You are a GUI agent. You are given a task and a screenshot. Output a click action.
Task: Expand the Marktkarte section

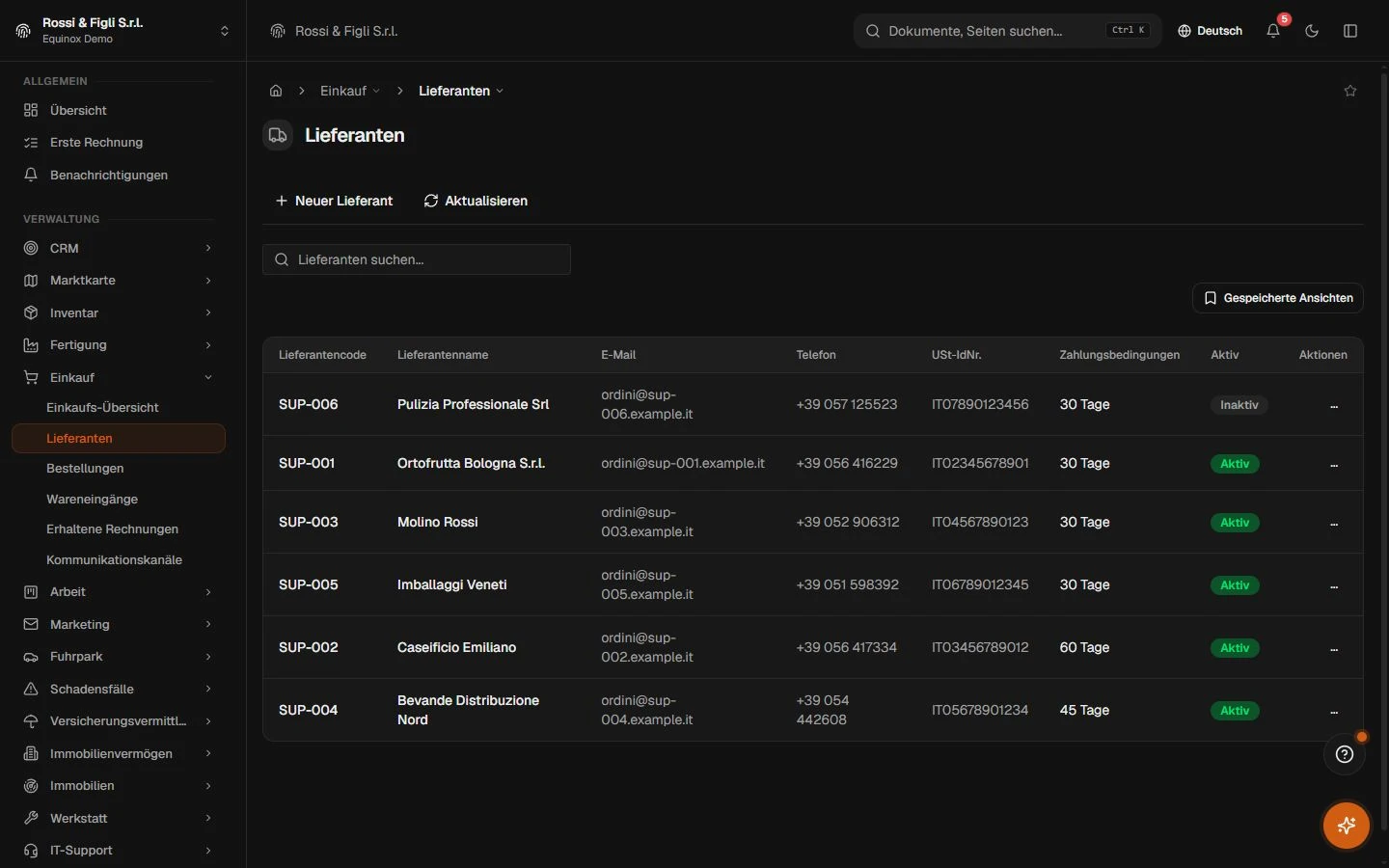pos(118,280)
